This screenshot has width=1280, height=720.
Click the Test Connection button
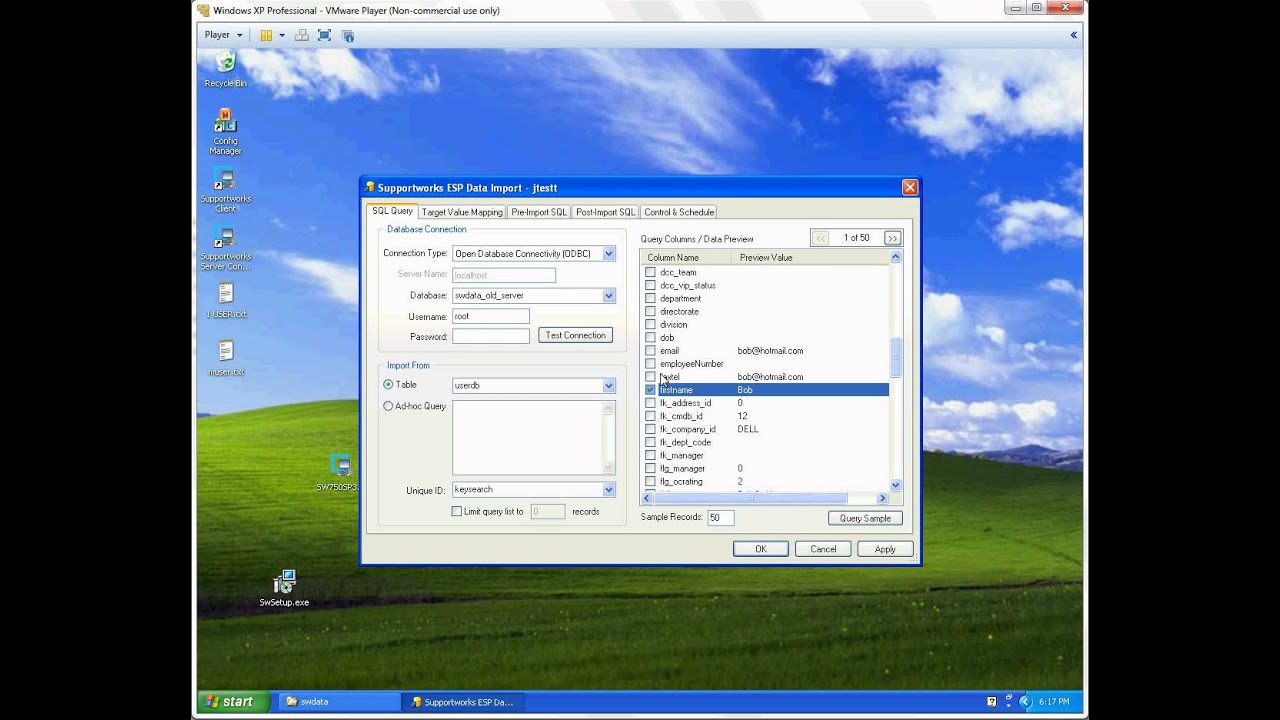[x=575, y=336]
